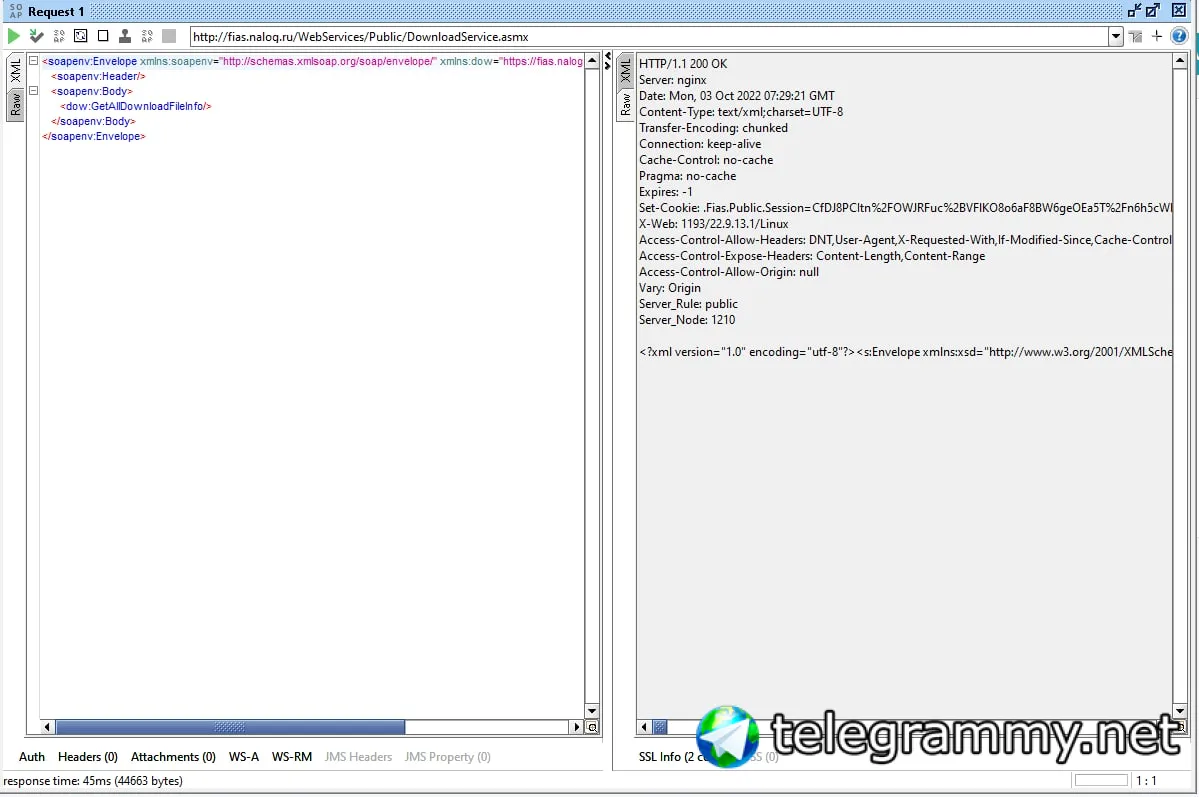
Task: Click the third toolbar SOAP icon beside the checkmark arrow
Action: (x=59, y=36)
